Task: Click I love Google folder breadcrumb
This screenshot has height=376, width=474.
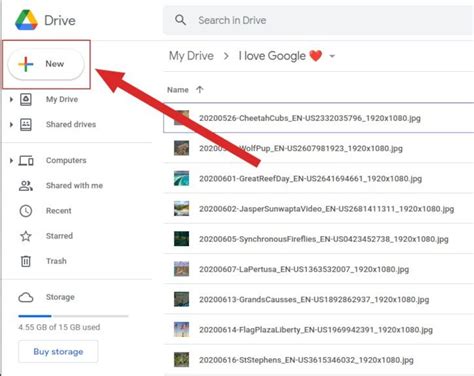Action: 281,56
